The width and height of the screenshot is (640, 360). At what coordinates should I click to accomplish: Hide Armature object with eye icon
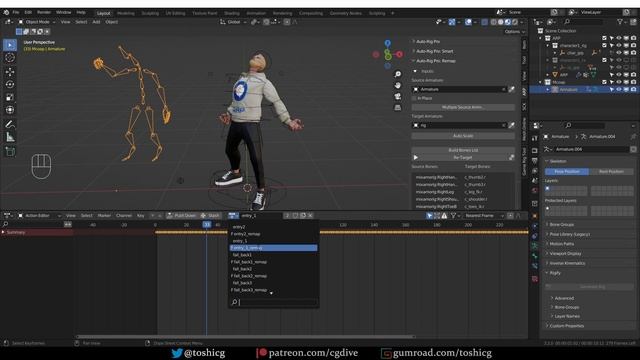619,89
